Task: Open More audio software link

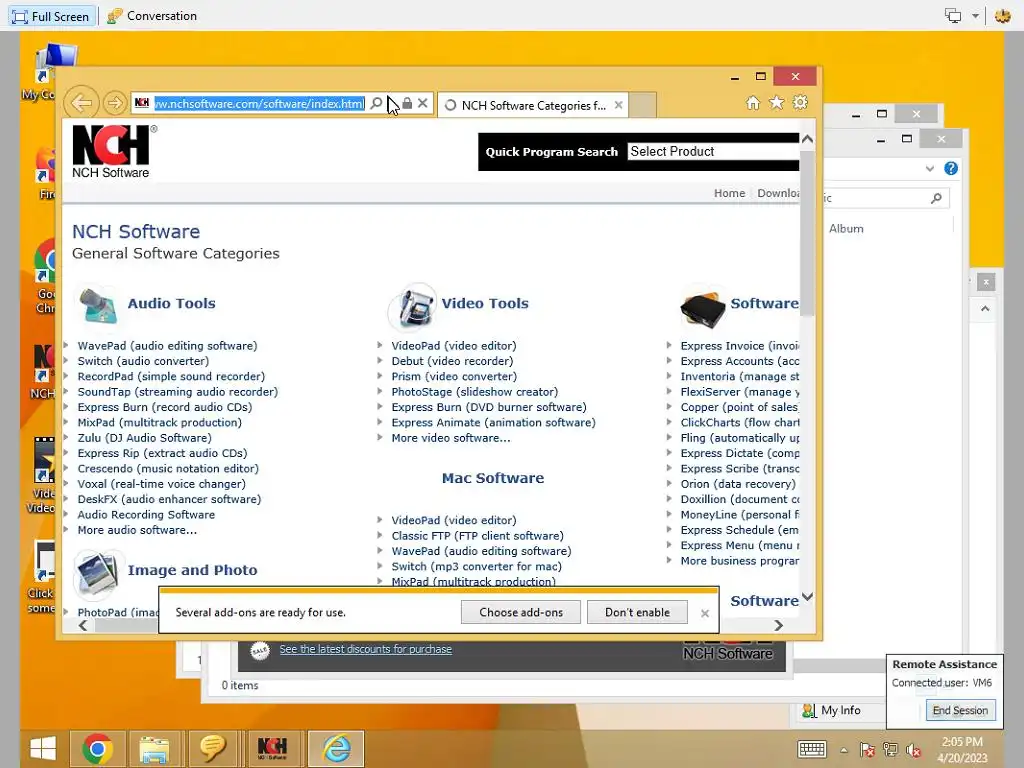Action: (x=137, y=530)
